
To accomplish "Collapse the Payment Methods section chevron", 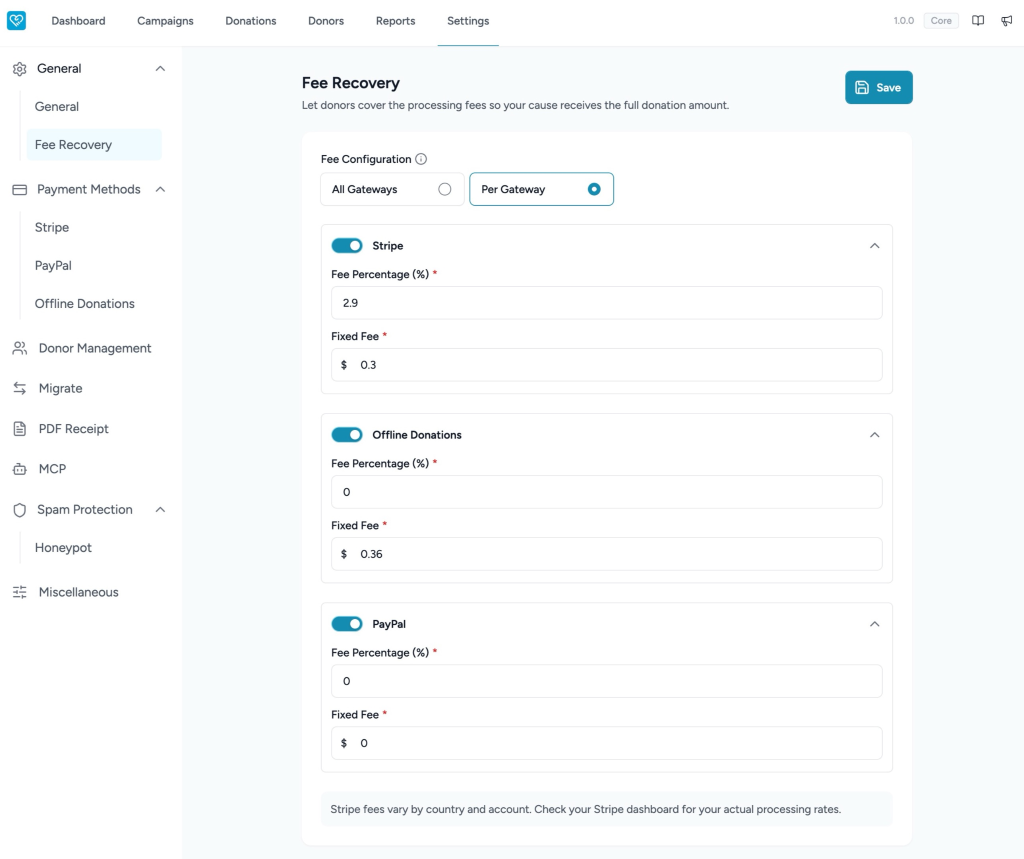I will click(160, 189).
